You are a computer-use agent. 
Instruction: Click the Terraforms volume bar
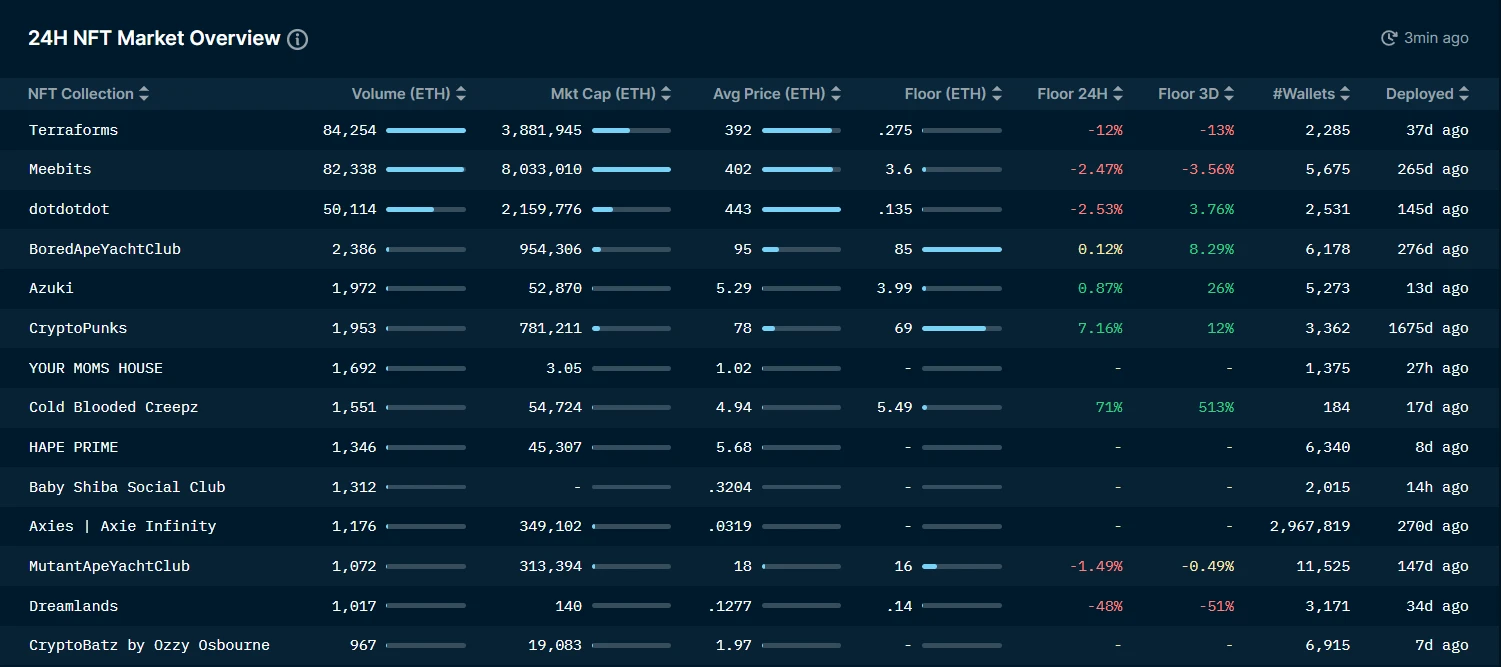pos(426,130)
